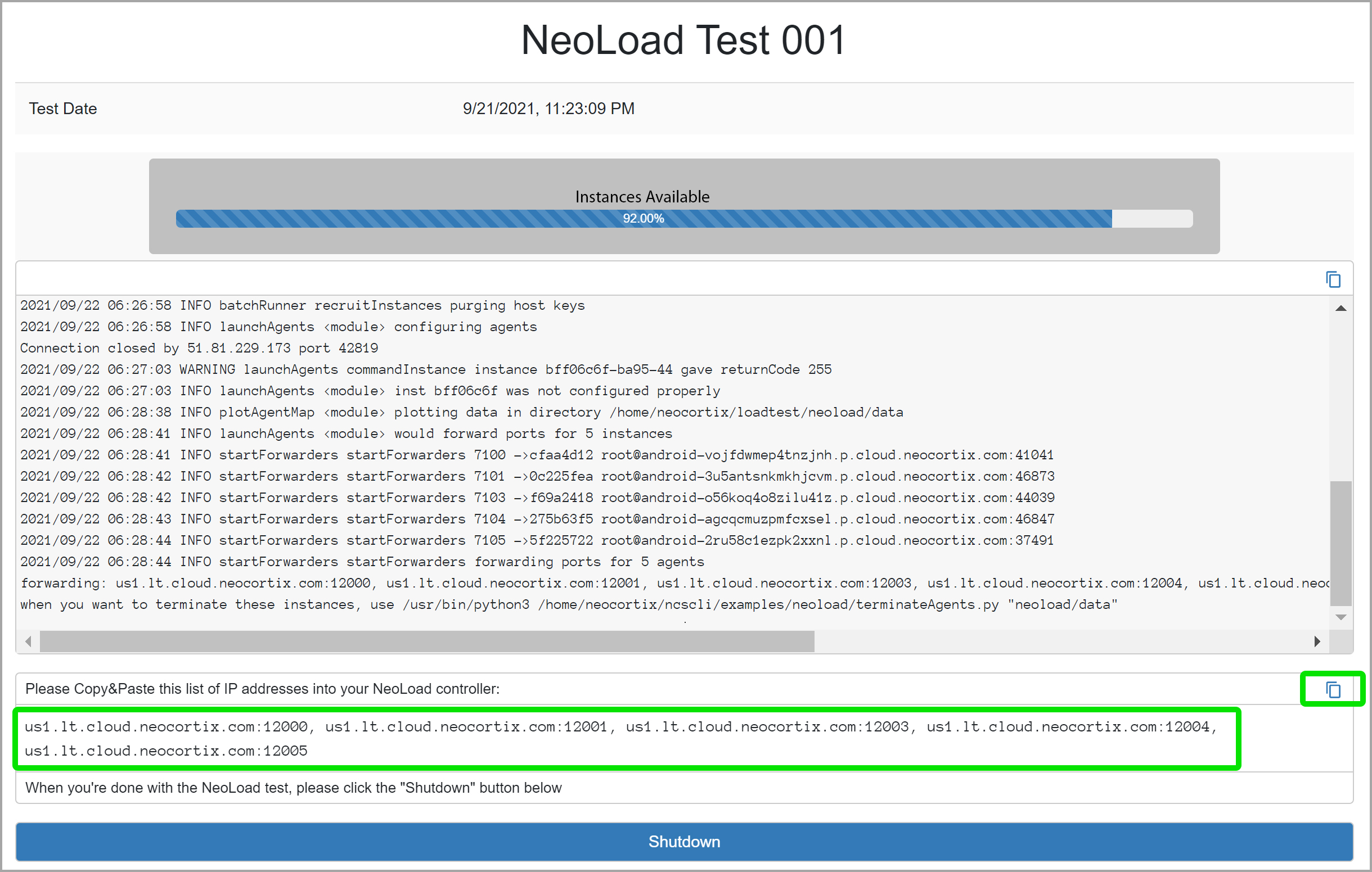Click the log's horizontal scrollbar right arrow
1372x872 pixels.
pos(1317,641)
